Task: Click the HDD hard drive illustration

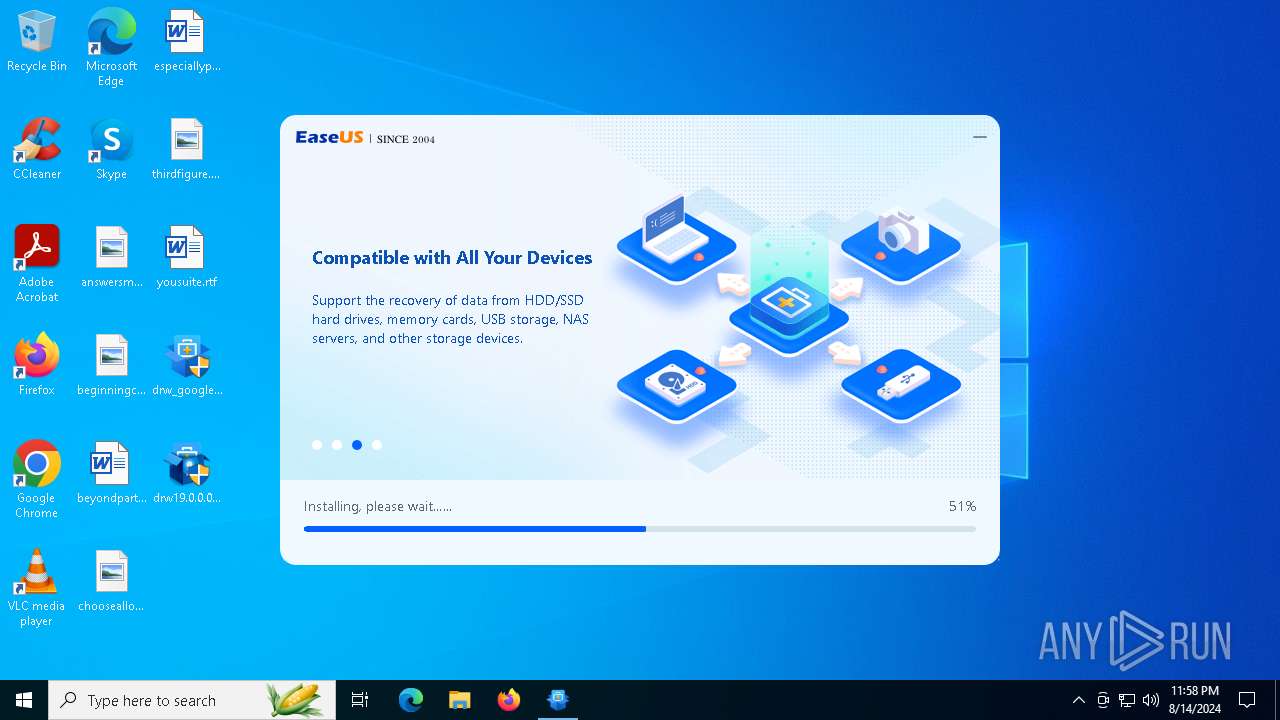Action: pos(677,386)
